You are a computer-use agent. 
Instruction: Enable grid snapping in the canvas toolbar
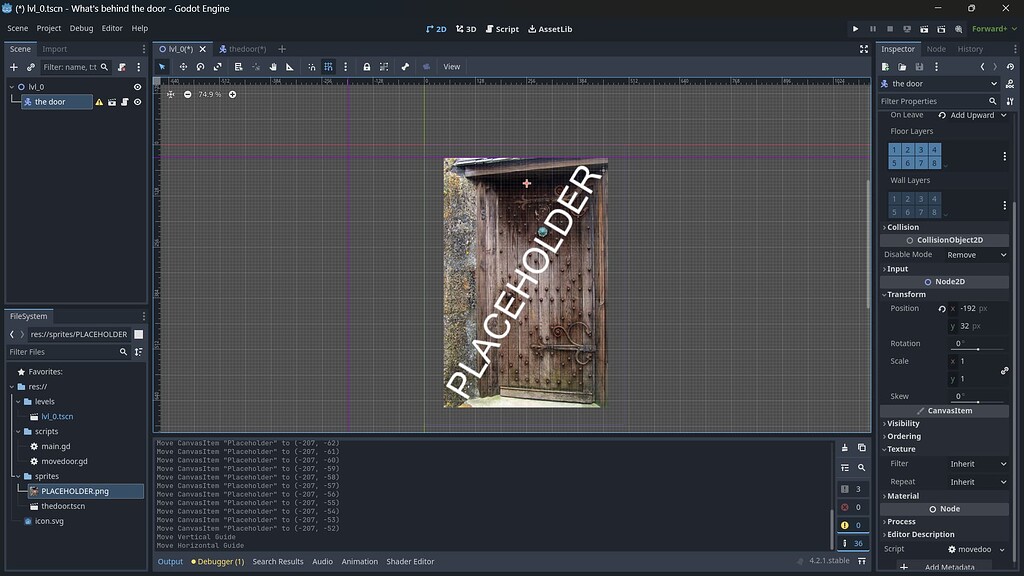(x=328, y=66)
